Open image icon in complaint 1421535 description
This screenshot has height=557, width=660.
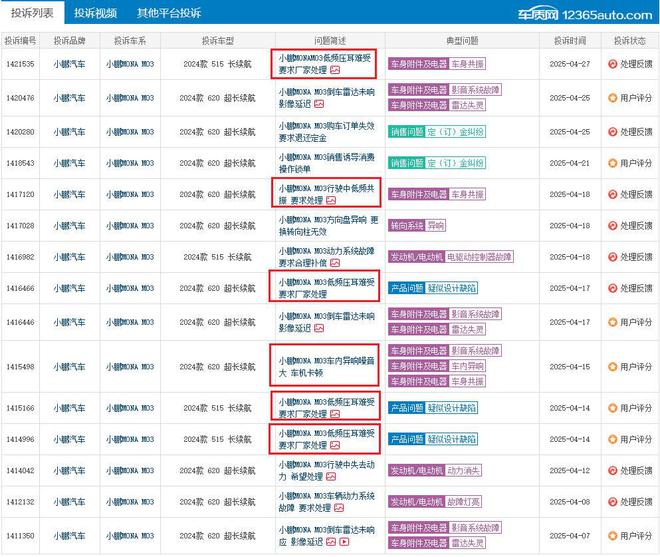(335, 70)
